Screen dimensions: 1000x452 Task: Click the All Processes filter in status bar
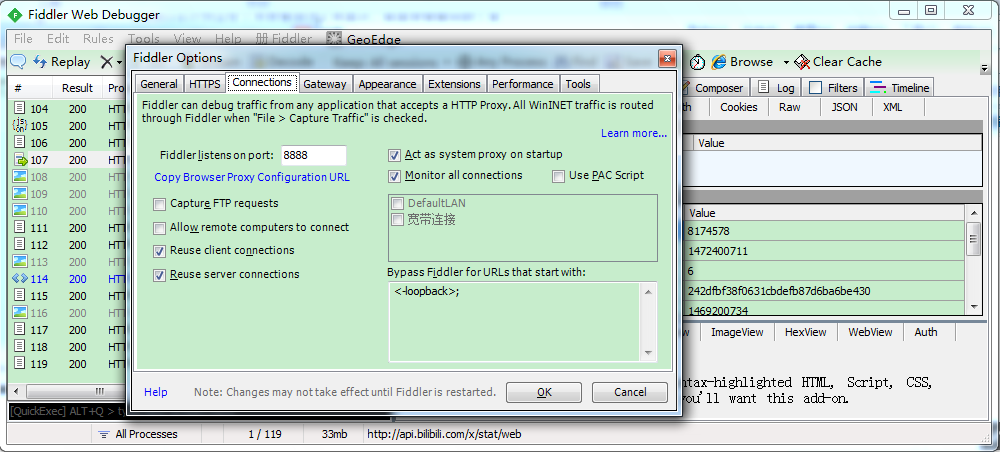pos(138,434)
